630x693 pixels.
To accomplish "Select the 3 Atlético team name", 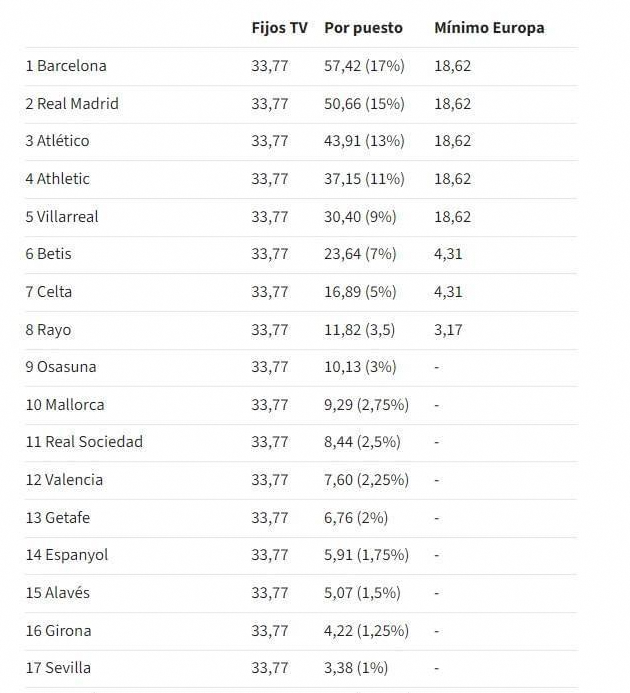I will coord(57,141).
